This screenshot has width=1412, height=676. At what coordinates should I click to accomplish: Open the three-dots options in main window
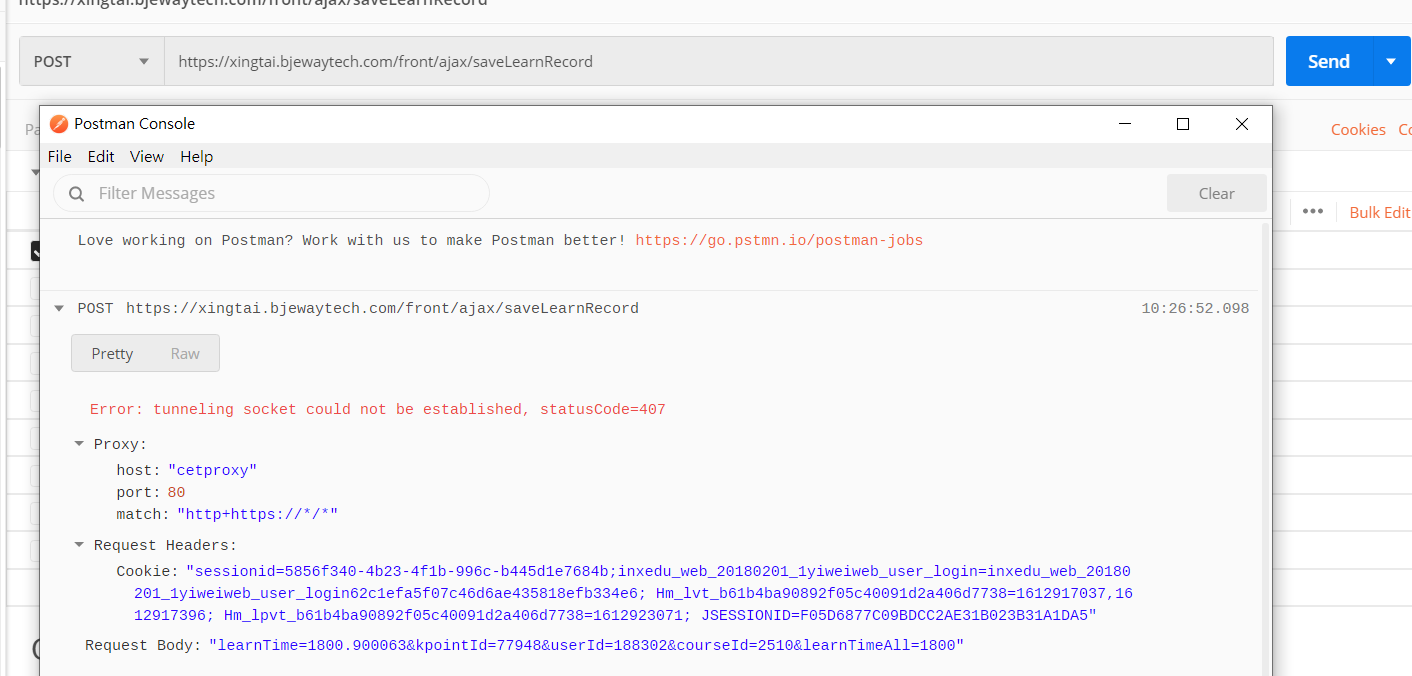click(x=1313, y=211)
